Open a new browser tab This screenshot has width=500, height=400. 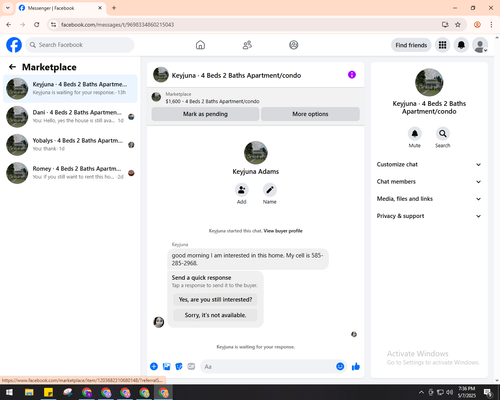(114, 8)
